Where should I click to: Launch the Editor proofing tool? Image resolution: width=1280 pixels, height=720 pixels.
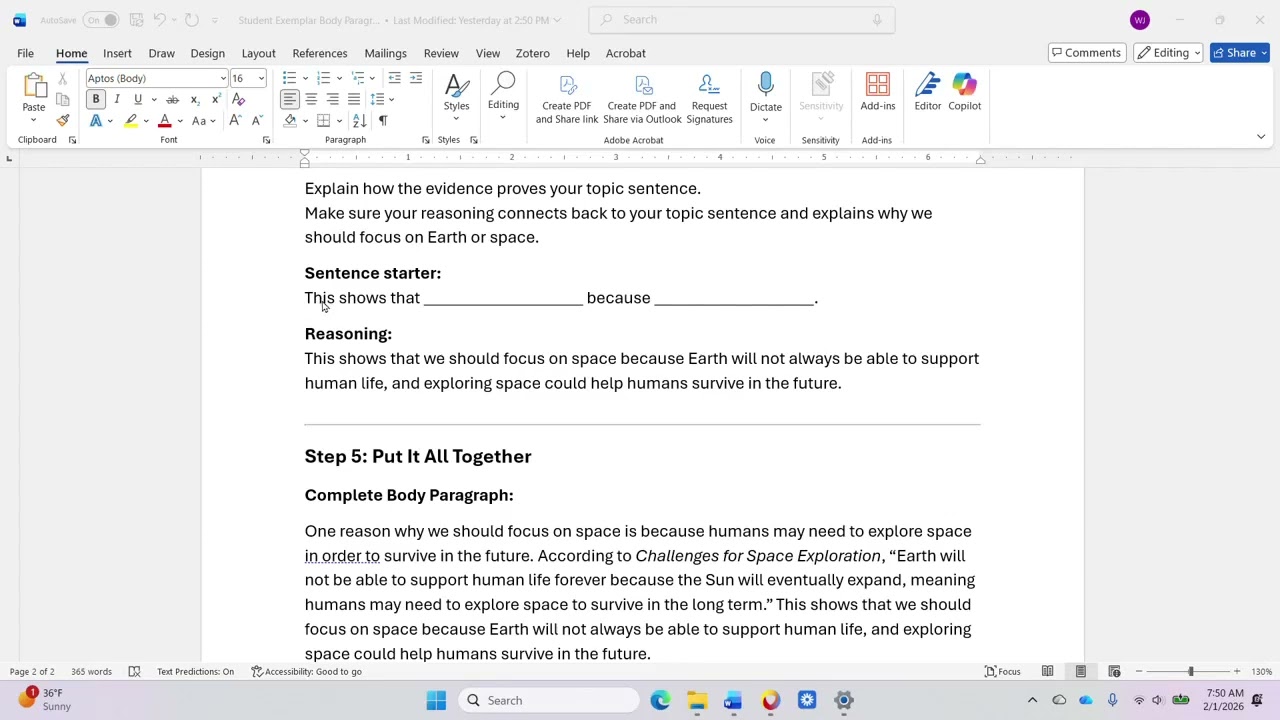coord(927,92)
